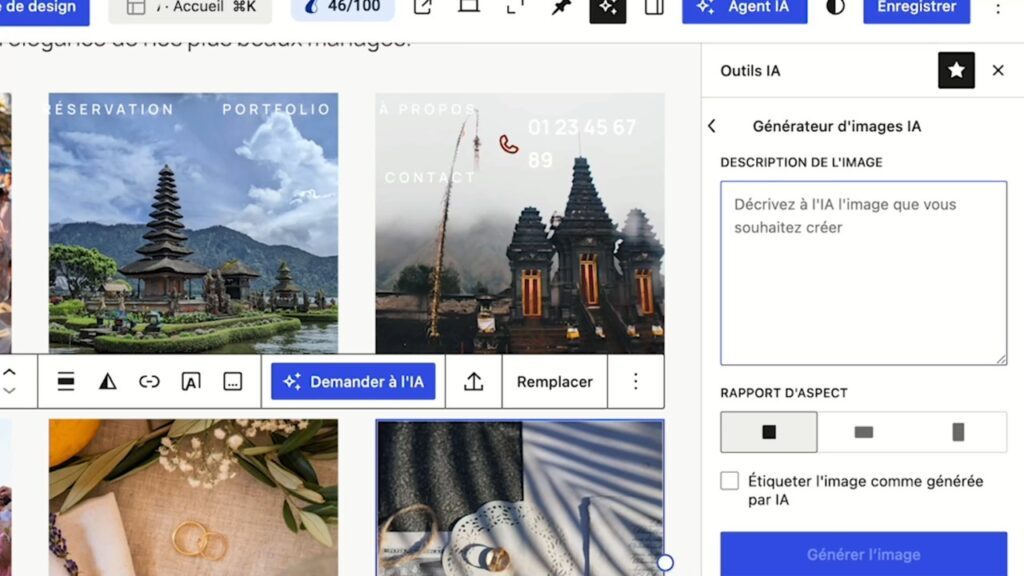This screenshot has height=576, width=1024.
Task: Click the link icon in block toolbar
Action: tap(149, 381)
